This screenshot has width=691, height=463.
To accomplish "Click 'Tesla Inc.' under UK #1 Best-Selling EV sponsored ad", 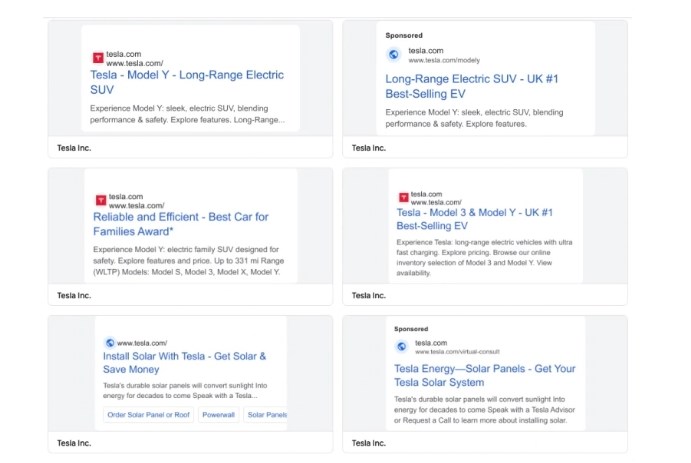I will point(368,148).
